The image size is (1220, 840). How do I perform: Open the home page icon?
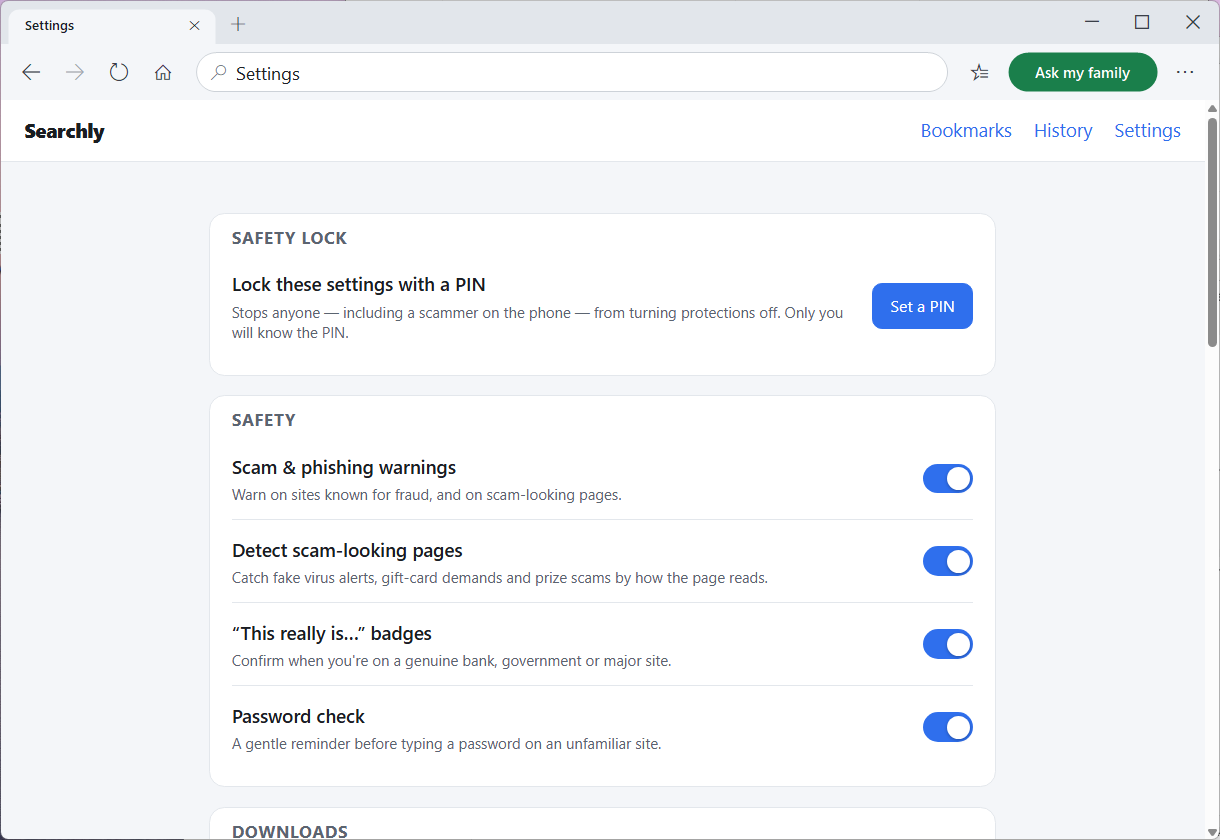[163, 72]
